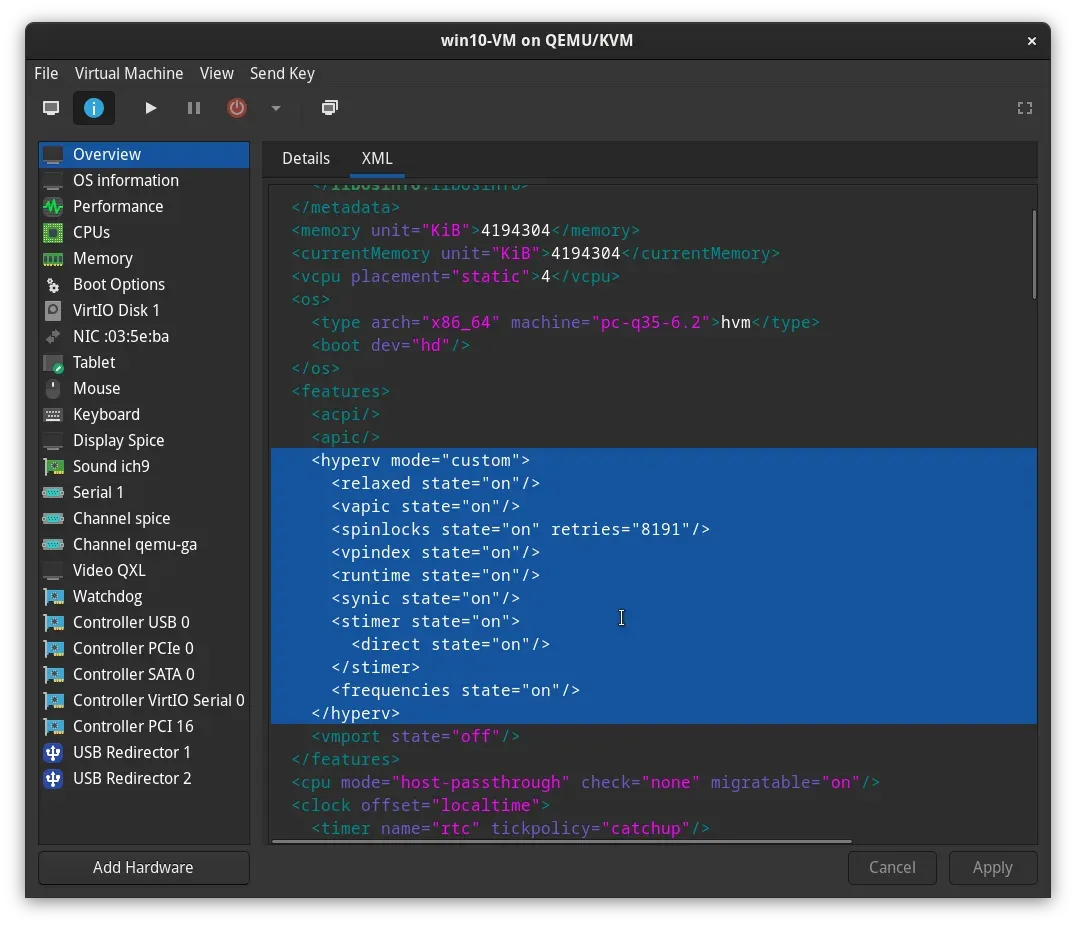
Task: Select the Tablet device
Action: [144, 362]
